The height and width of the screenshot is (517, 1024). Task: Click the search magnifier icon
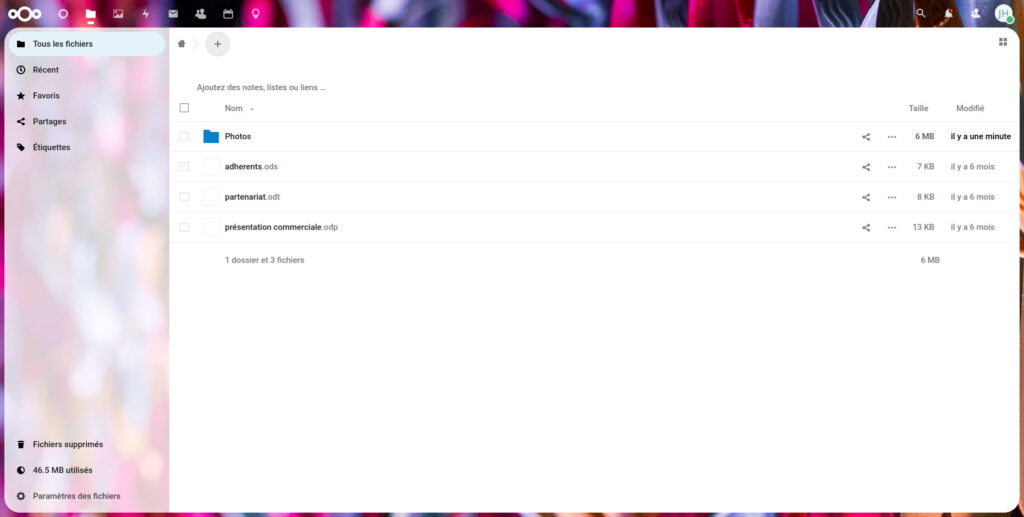[921, 14]
